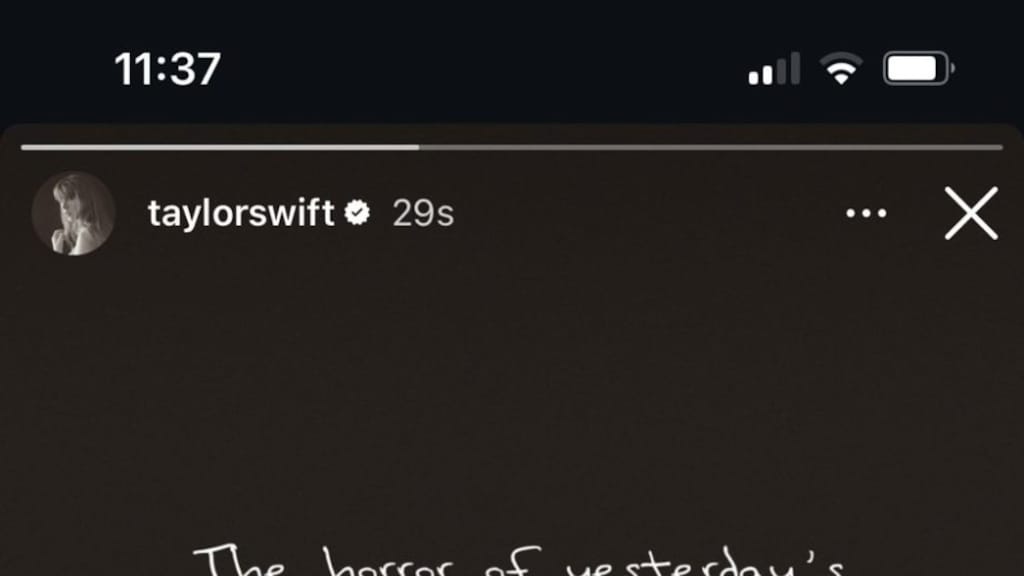Screen dimensions: 1024x576
Task: Open the three-dot more options menu
Action: [x=866, y=213]
